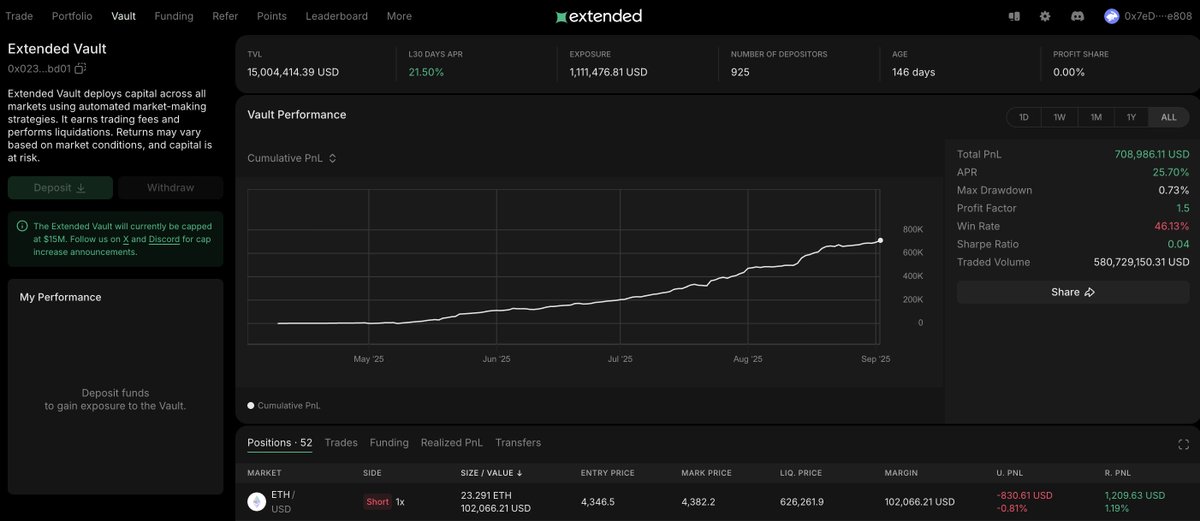
Task: Click Profit Factor 1.5 value
Action: [1183, 208]
